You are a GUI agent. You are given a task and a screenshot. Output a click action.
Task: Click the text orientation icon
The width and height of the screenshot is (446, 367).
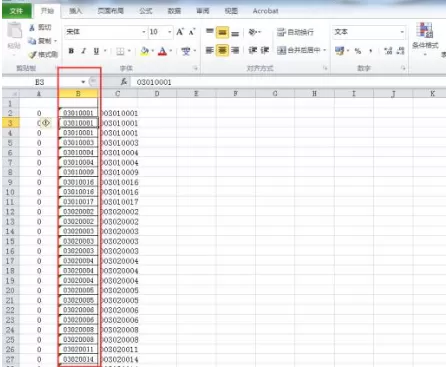click(253, 32)
